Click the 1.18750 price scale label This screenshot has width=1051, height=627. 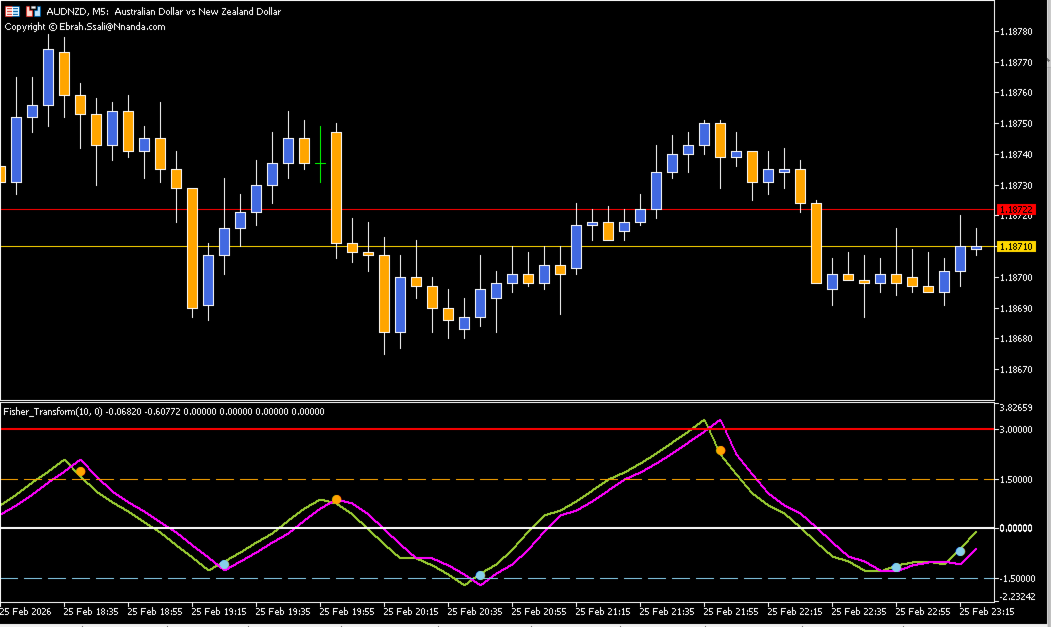[1015, 124]
